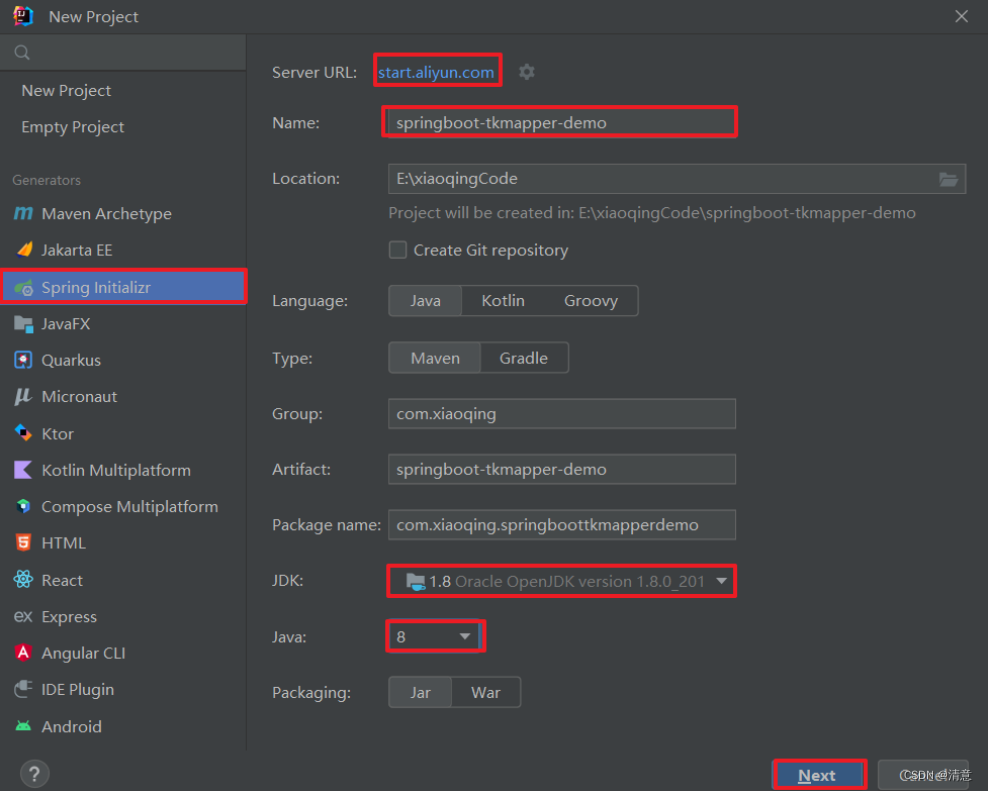The width and height of the screenshot is (988, 791).
Task: Focus the Artifact input field
Action: click(561, 469)
